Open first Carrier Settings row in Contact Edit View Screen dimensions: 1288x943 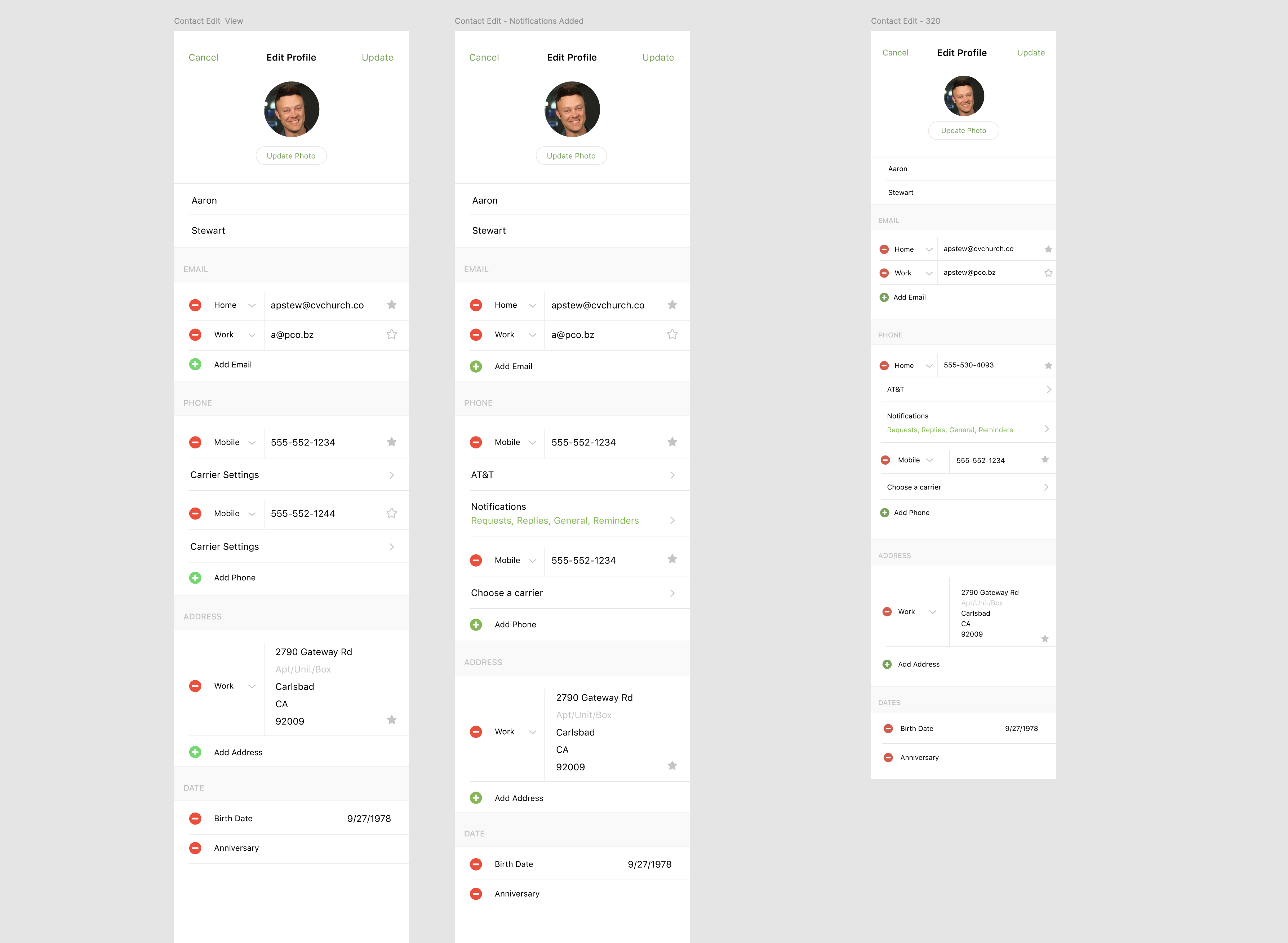(299, 475)
